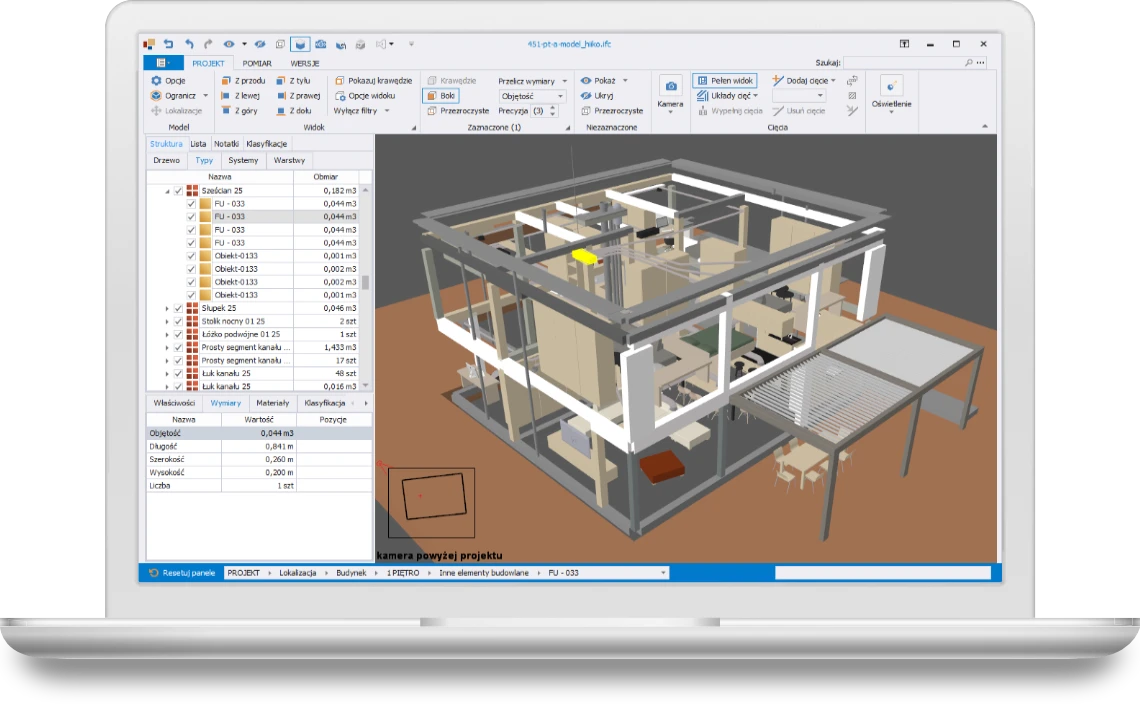Open the Ogranicz dropdown arrow
The width and height of the screenshot is (1140, 710).
click(205, 95)
